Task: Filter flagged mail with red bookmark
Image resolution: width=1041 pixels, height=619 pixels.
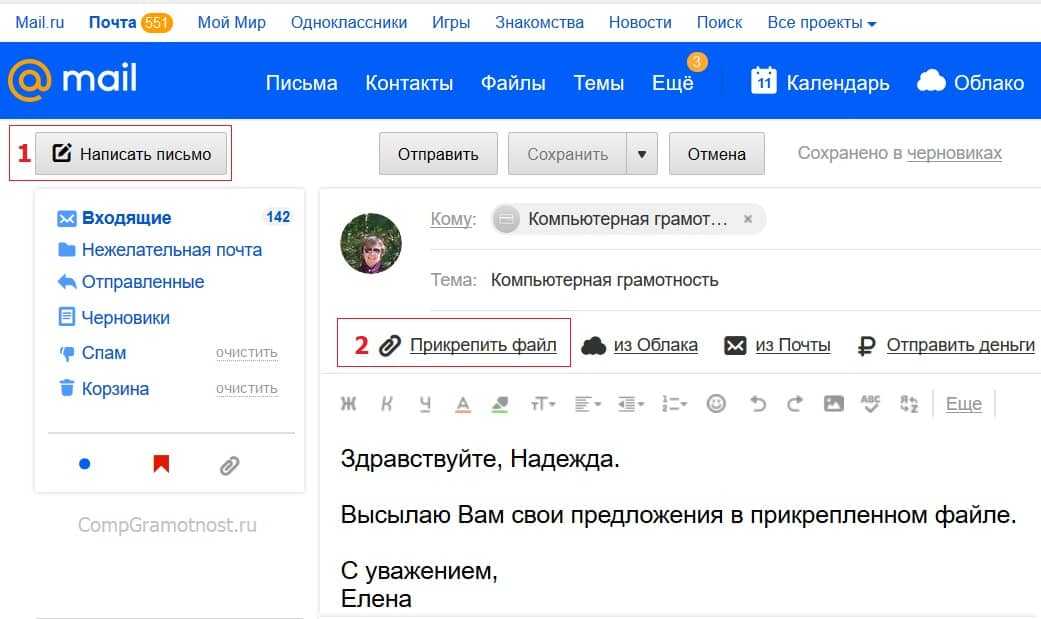Action: (x=161, y=463)
